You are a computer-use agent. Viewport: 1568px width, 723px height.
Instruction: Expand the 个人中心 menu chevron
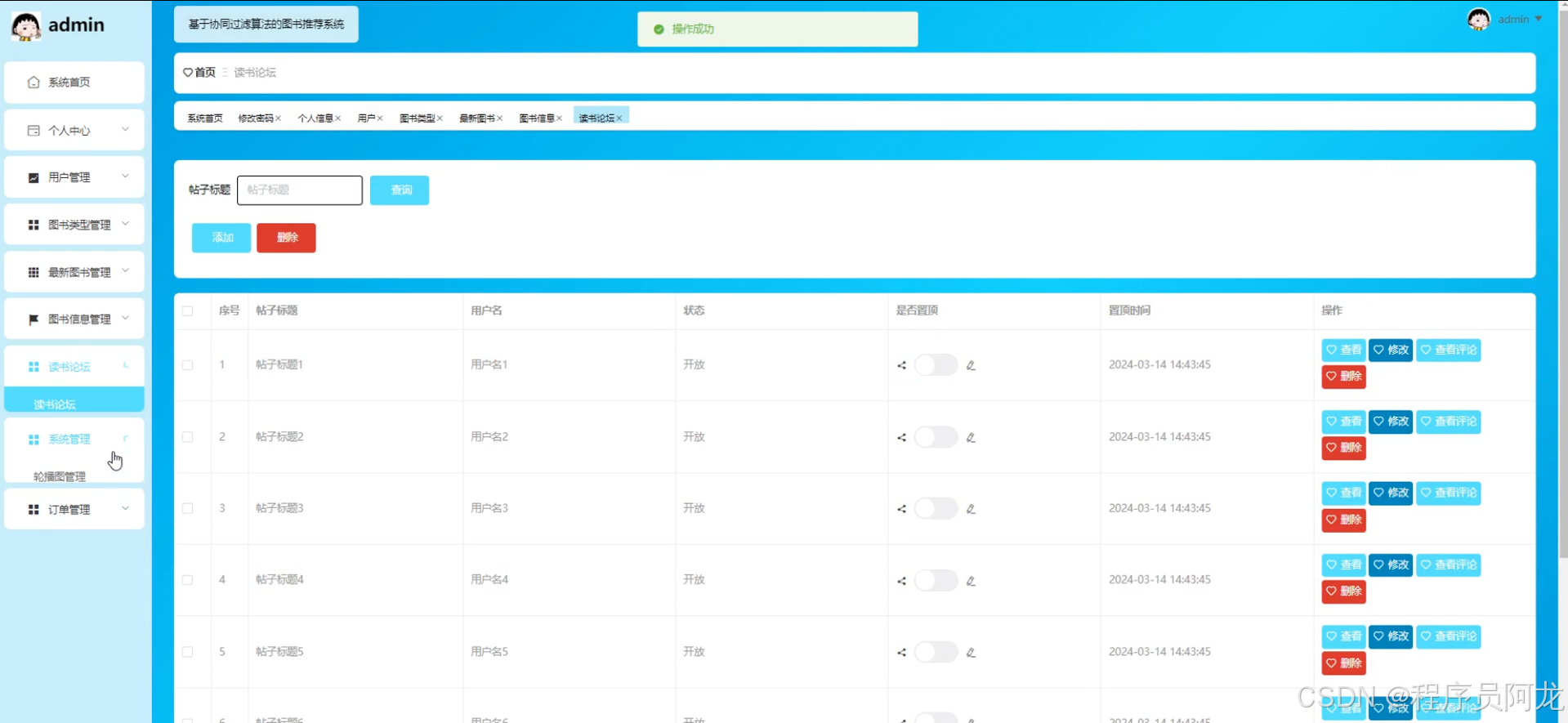click(125, 129)
